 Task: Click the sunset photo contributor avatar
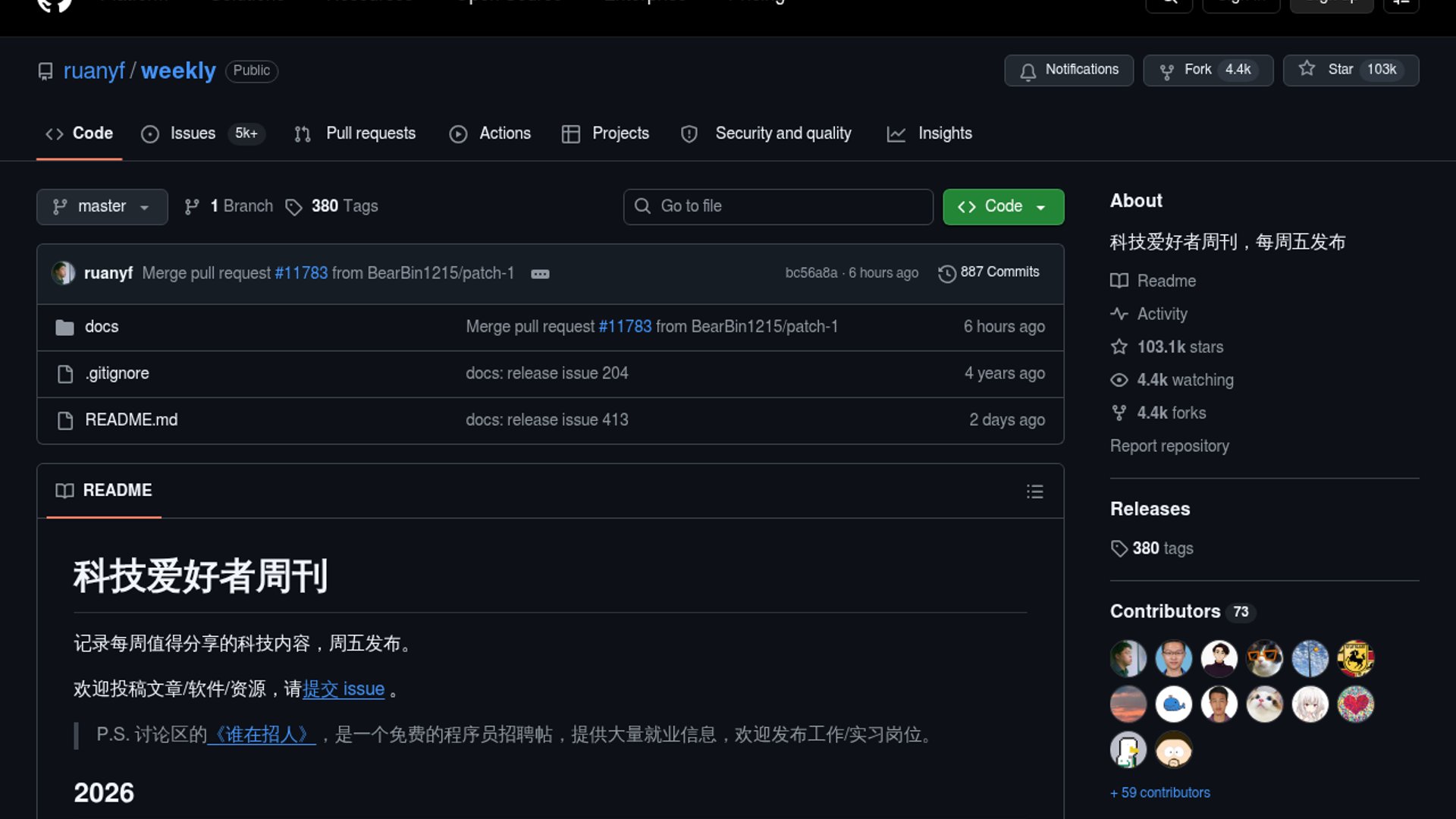(1128, 704)
